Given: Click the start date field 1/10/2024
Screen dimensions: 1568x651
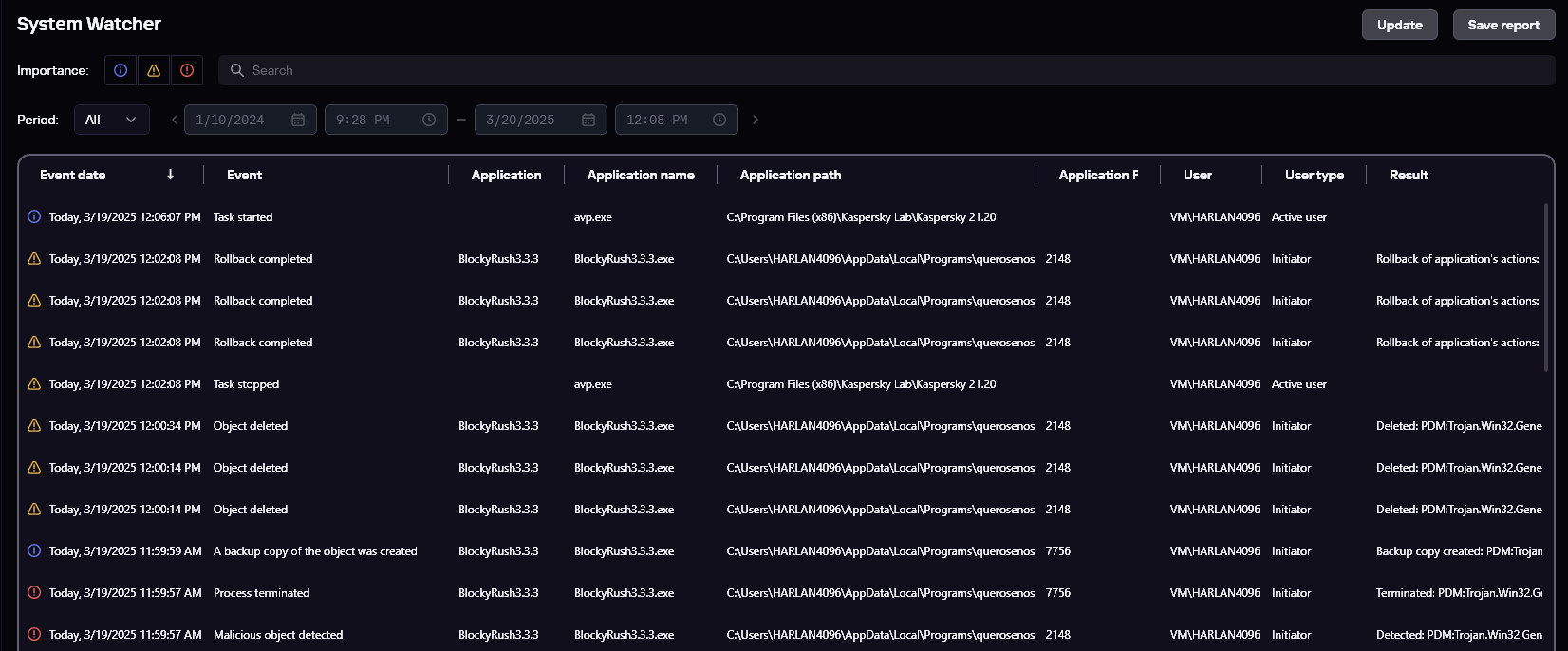Looking at the screenshot, I should (251, 120).
